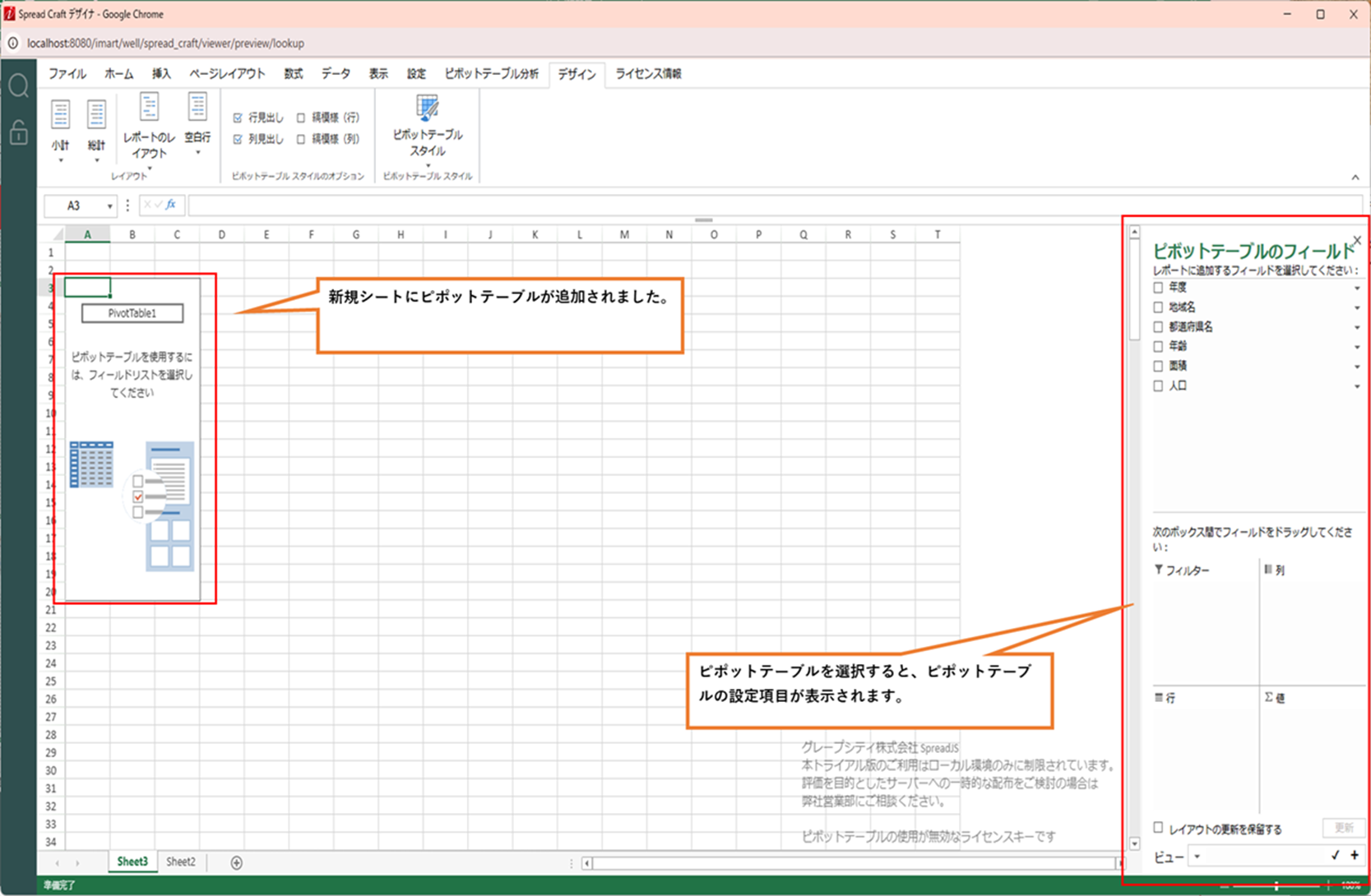1371x896 pixels.
Task: Uncheck the 行見出し checkbox
Action: pos(238,118)
